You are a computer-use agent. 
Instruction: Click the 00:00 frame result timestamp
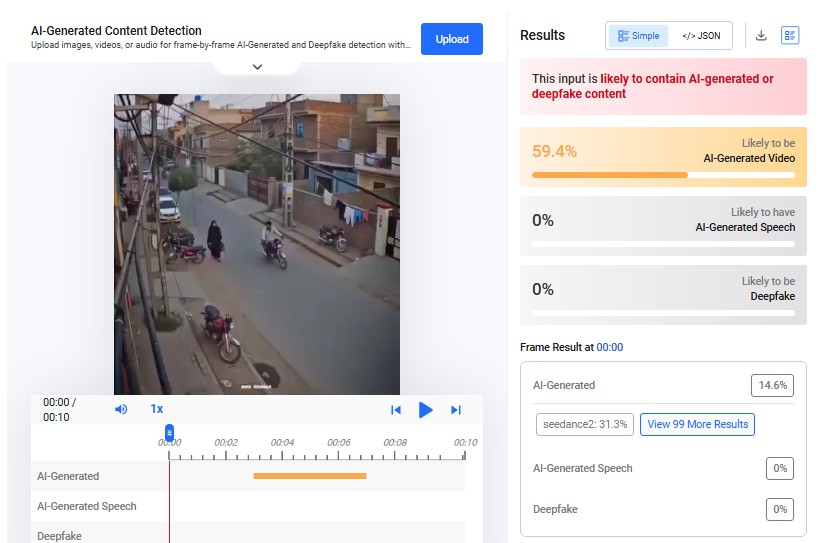click(610, 347)
